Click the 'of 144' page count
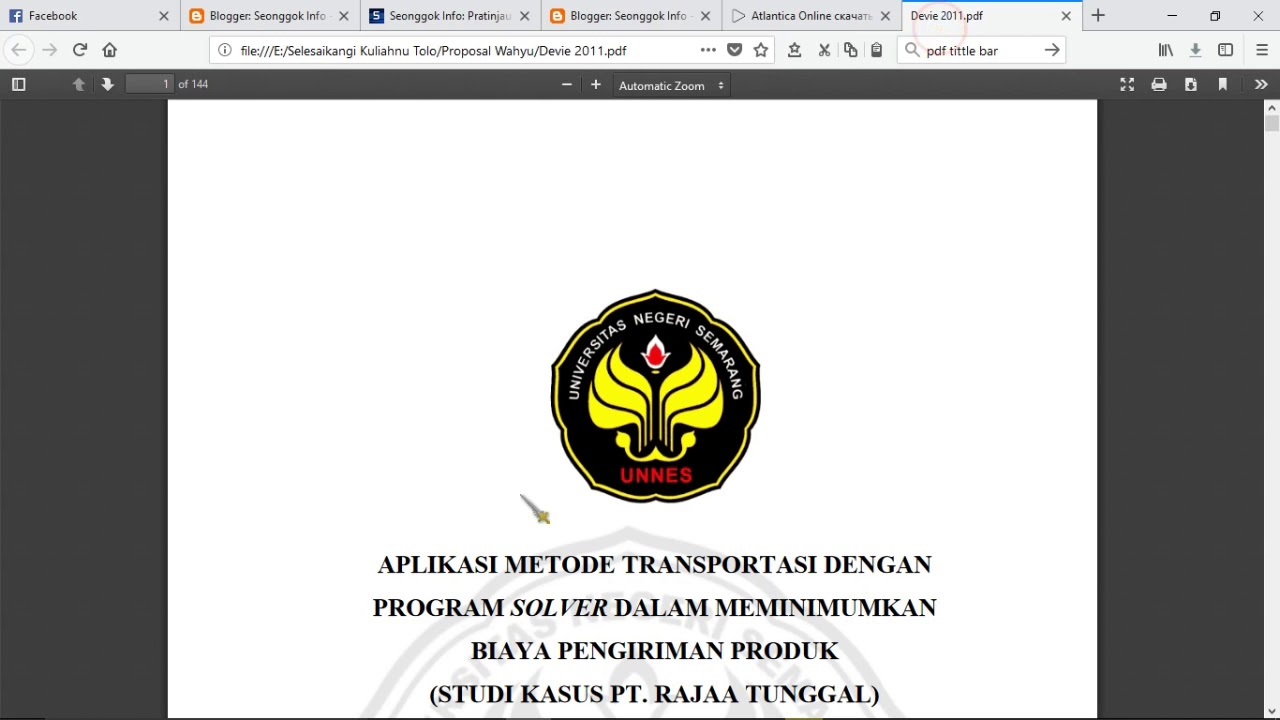This screenshot has width=1280, height=720. point(193,84)
